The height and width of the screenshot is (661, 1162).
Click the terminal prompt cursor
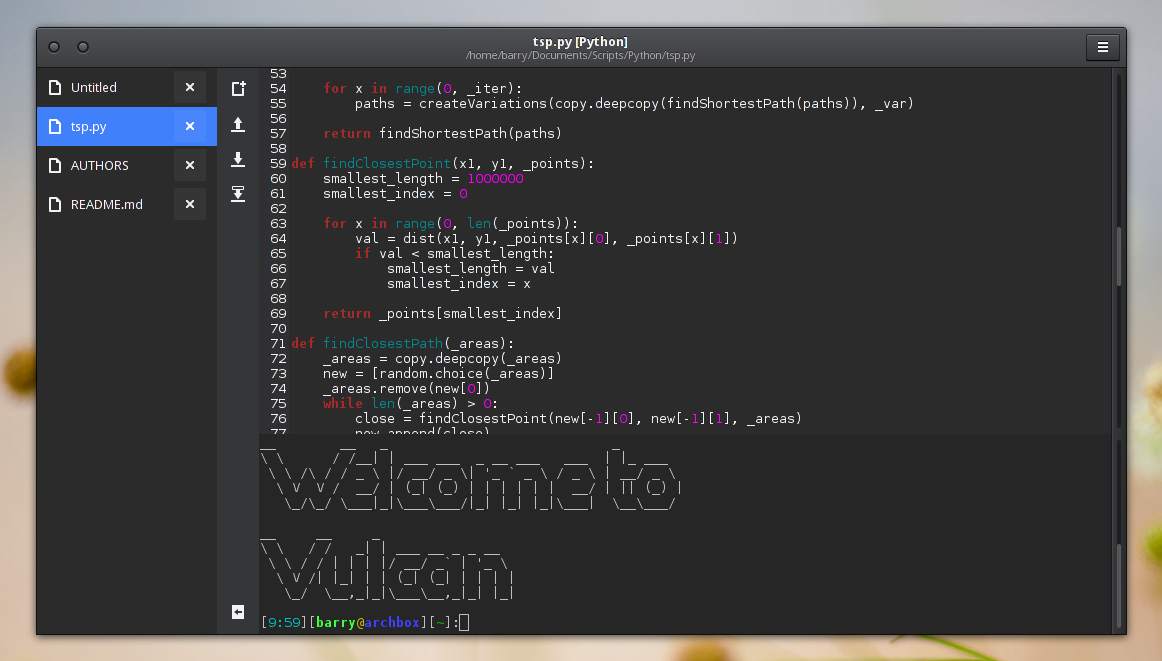tap(464, 622)
